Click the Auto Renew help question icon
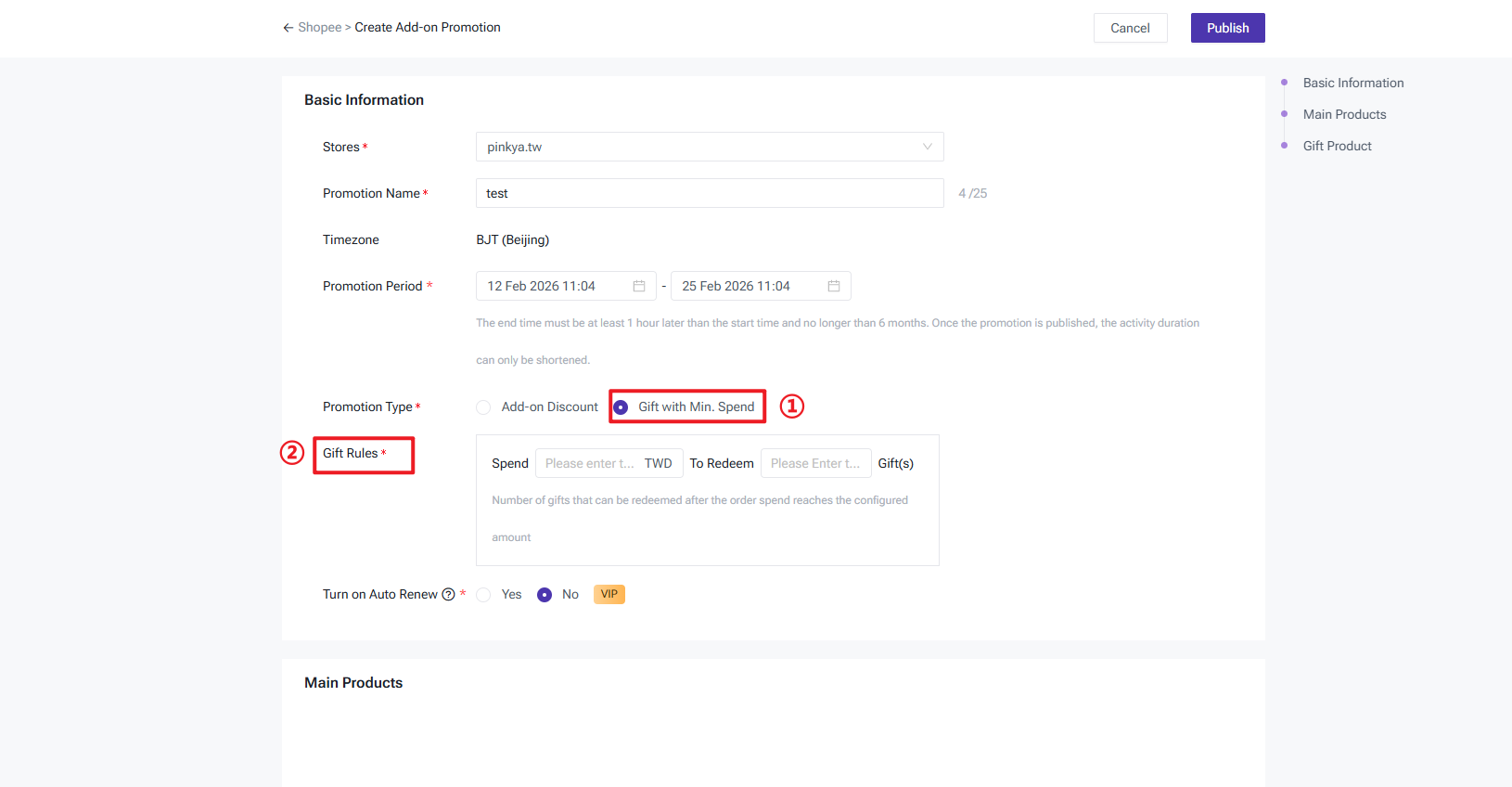The height and width of the screenshot is (787, 1512). 449,595
